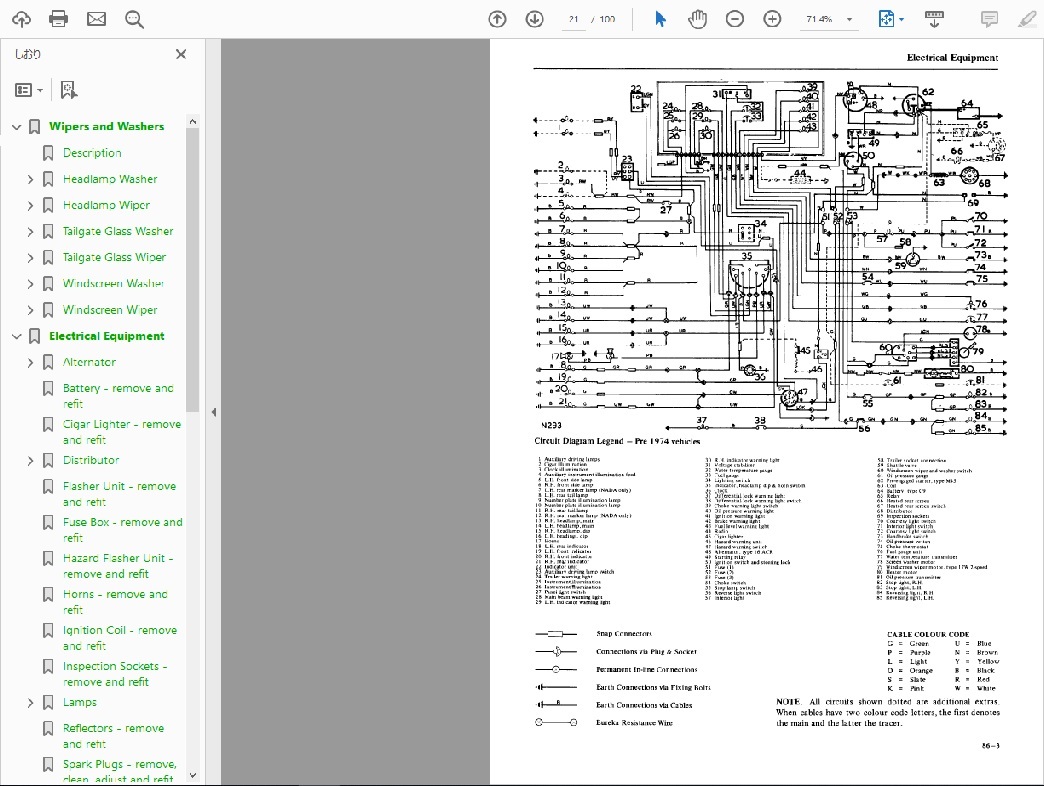Open Inspection Sockets bookmark
The height and width of the screenshot is (786, 1044).
(x=115, y=674)
